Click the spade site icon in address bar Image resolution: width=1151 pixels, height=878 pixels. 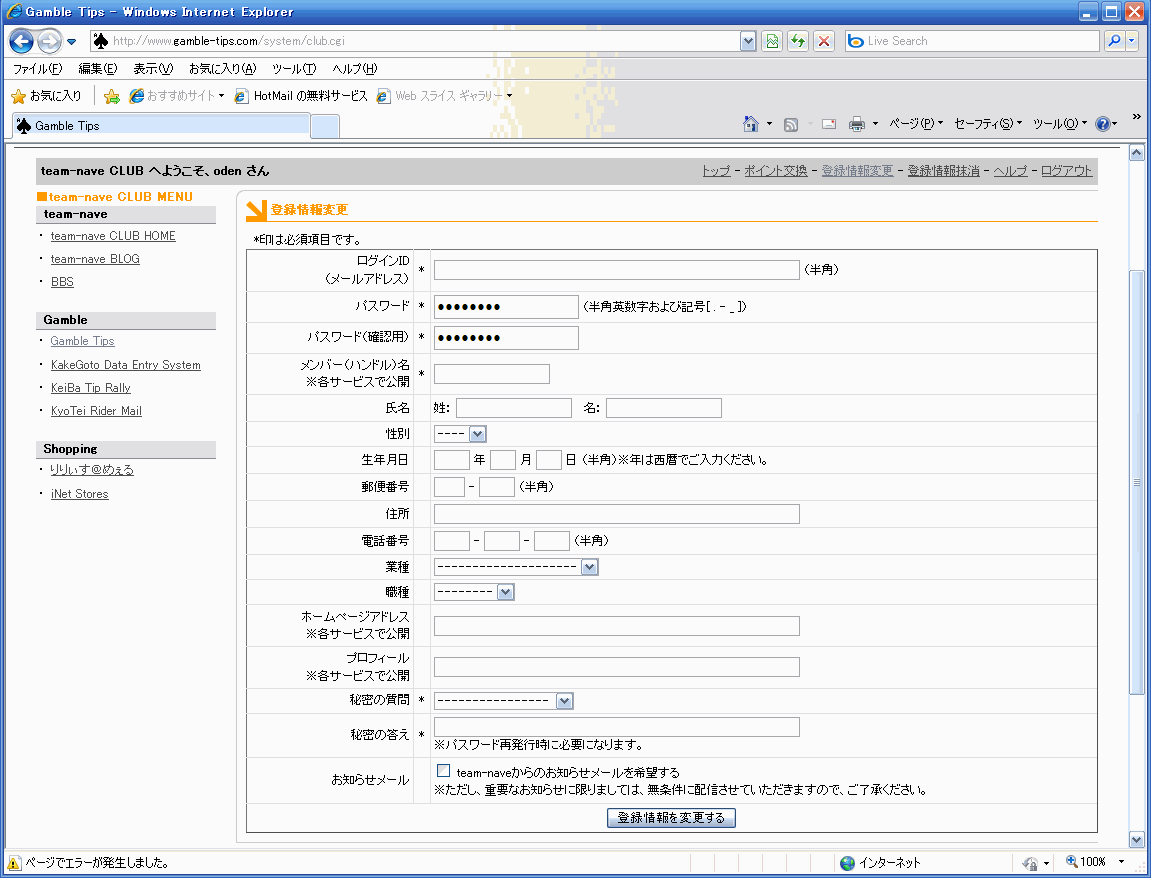pos(101,41)
